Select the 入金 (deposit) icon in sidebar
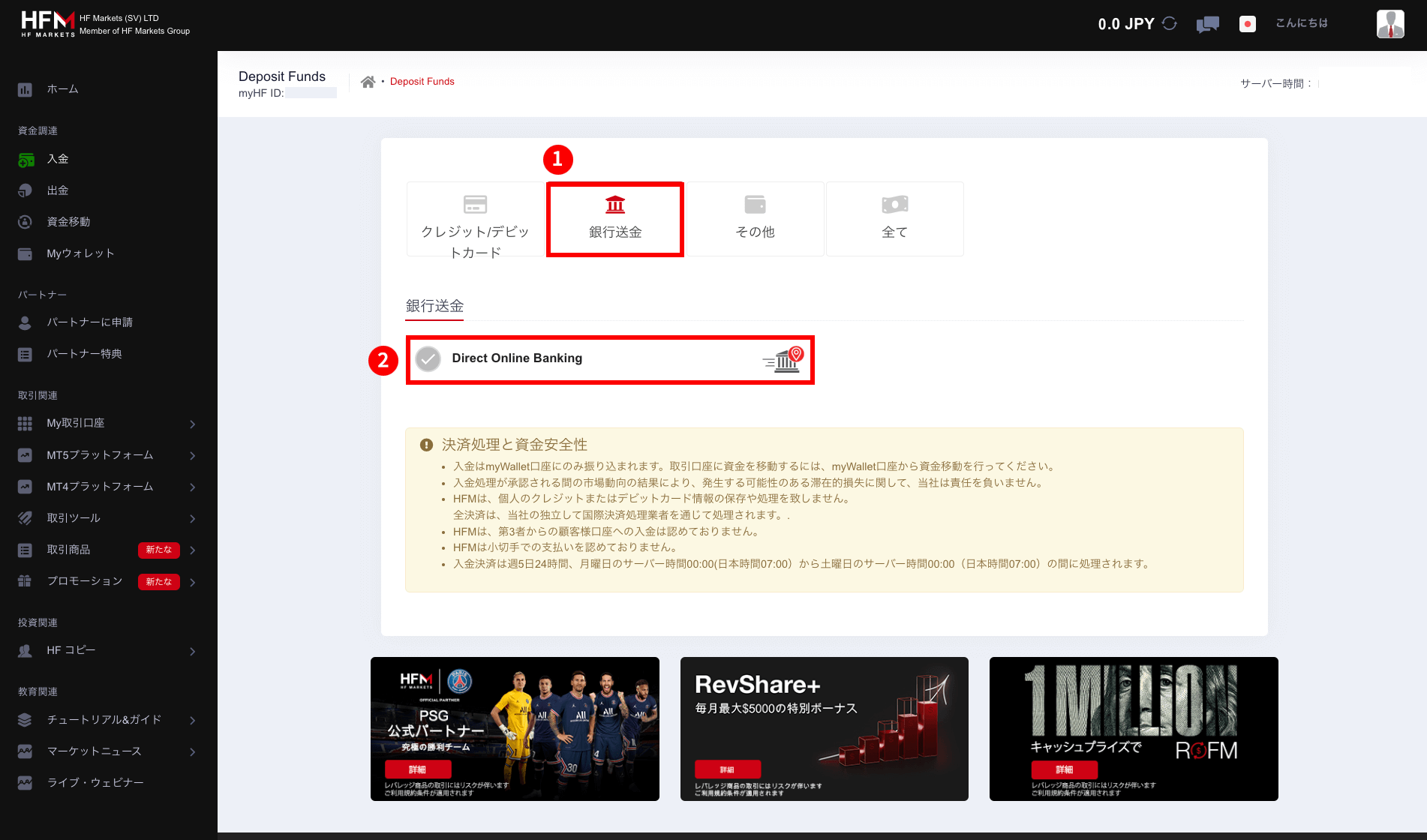This screenshot has height=840, width=1427. [26, 158]
